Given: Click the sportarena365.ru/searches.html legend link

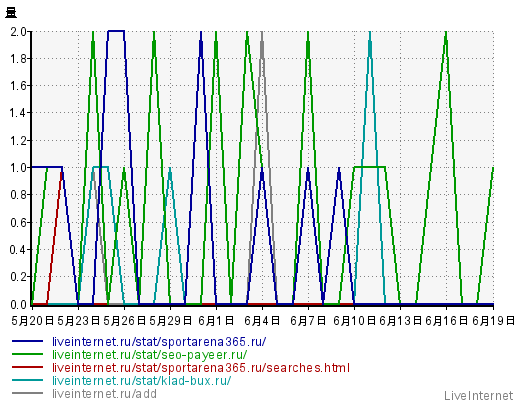Looking at the screenshot, I should 201,368.
